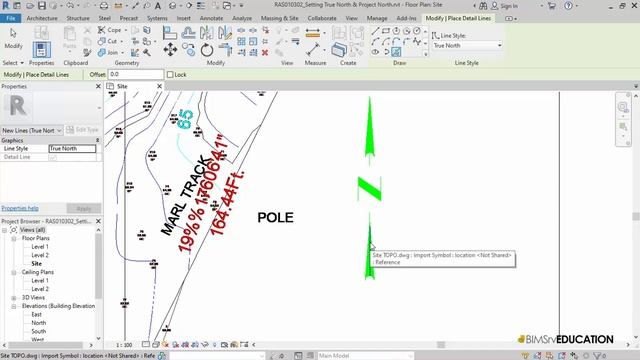Click the red Delete icon in Modify panel
The height and width of the screenshot is (360, 640).
(x=265, y=52)
